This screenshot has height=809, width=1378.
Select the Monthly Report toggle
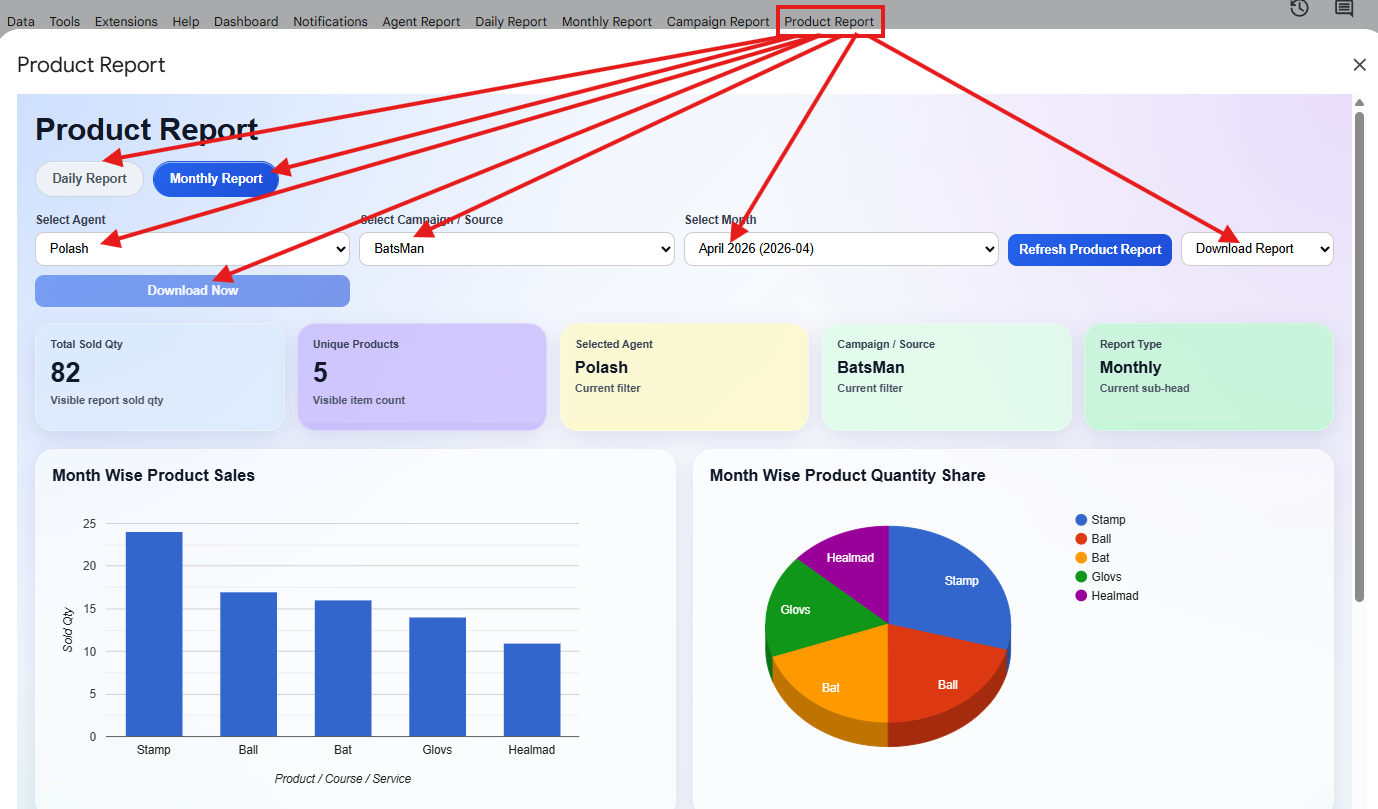[216, 179]
